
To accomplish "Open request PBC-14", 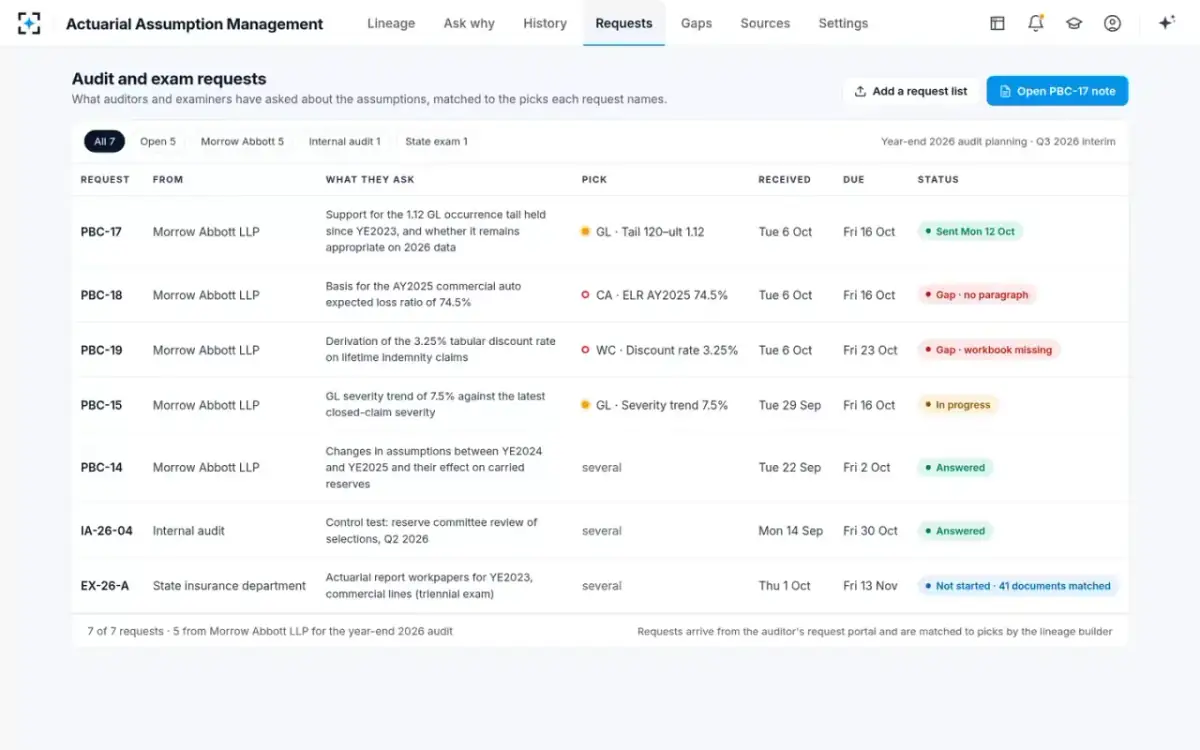I will [x=101, y=467].
